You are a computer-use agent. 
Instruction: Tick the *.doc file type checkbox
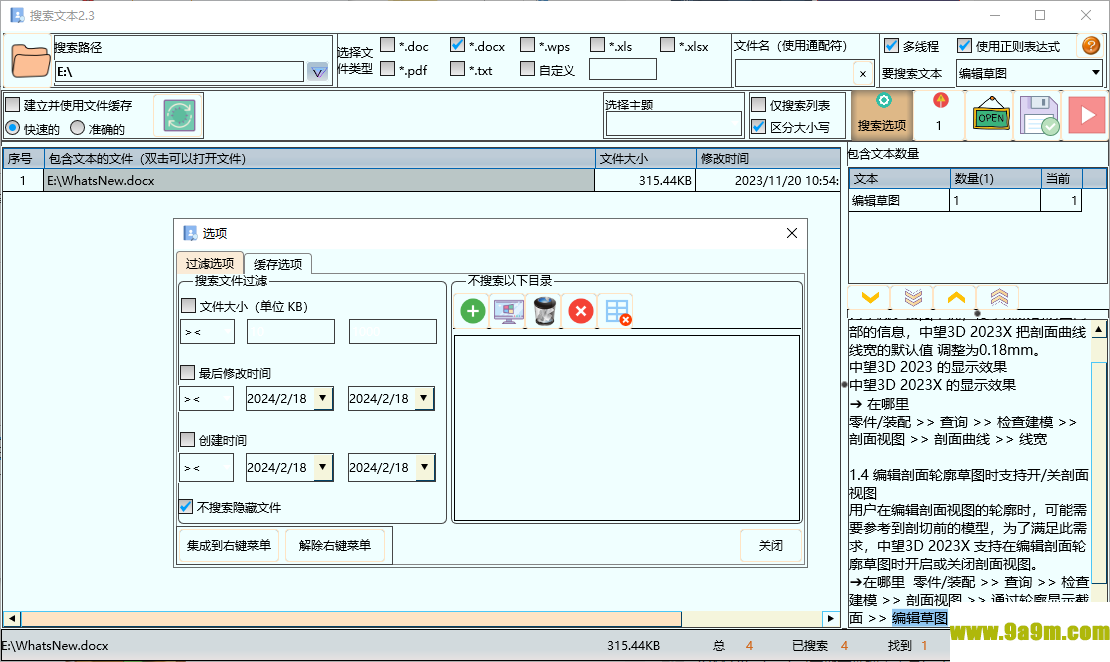point(387,45)
